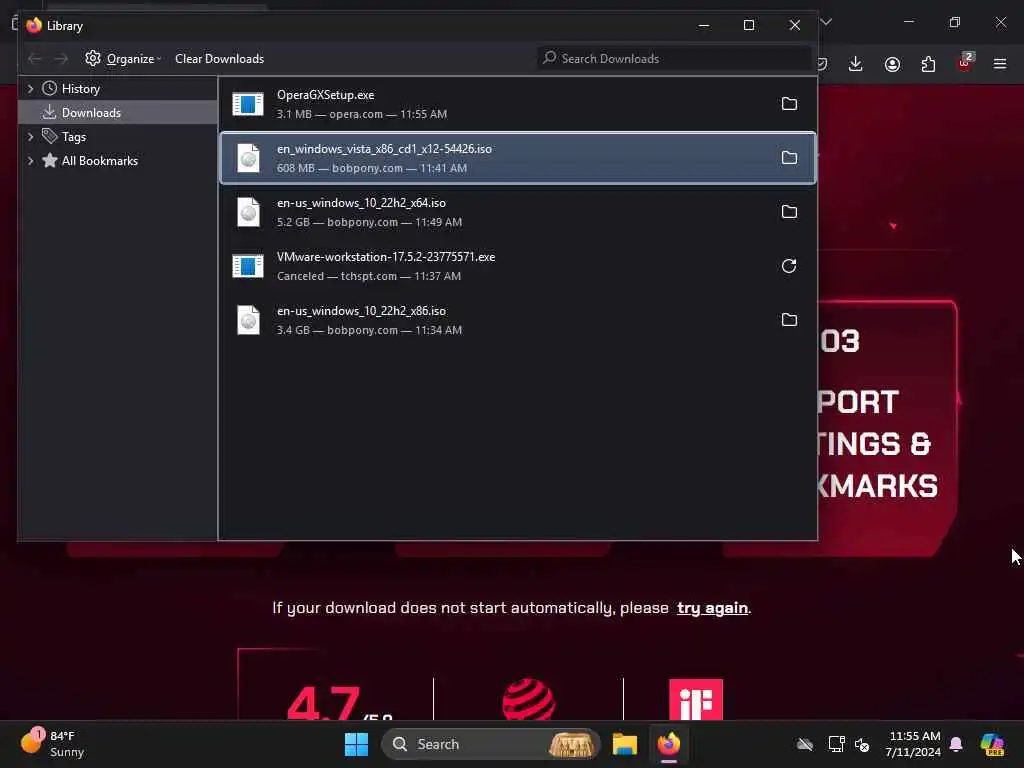Viewport: 1024px width, 768px height.
Task: Open Firefox hamburger application menu
Action: [1000, 64]
